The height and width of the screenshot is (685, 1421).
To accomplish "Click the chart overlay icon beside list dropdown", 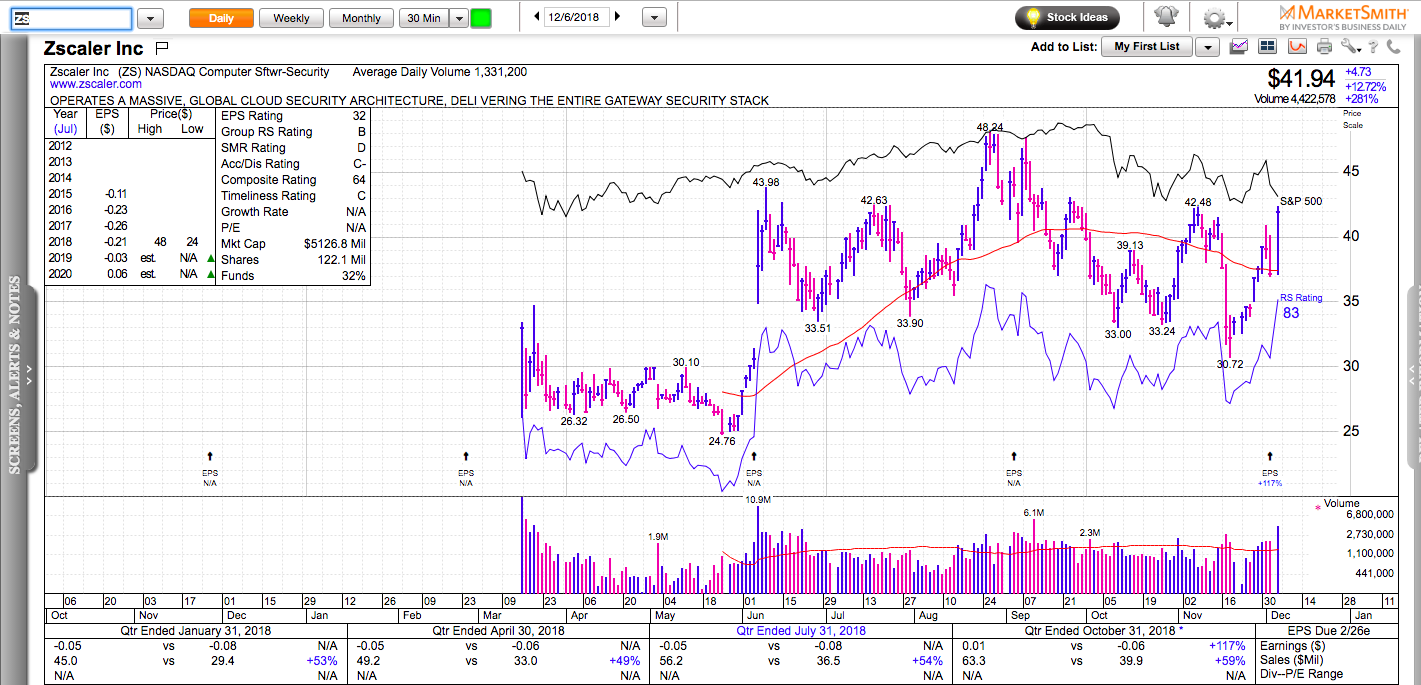I will coord(1240,46).
